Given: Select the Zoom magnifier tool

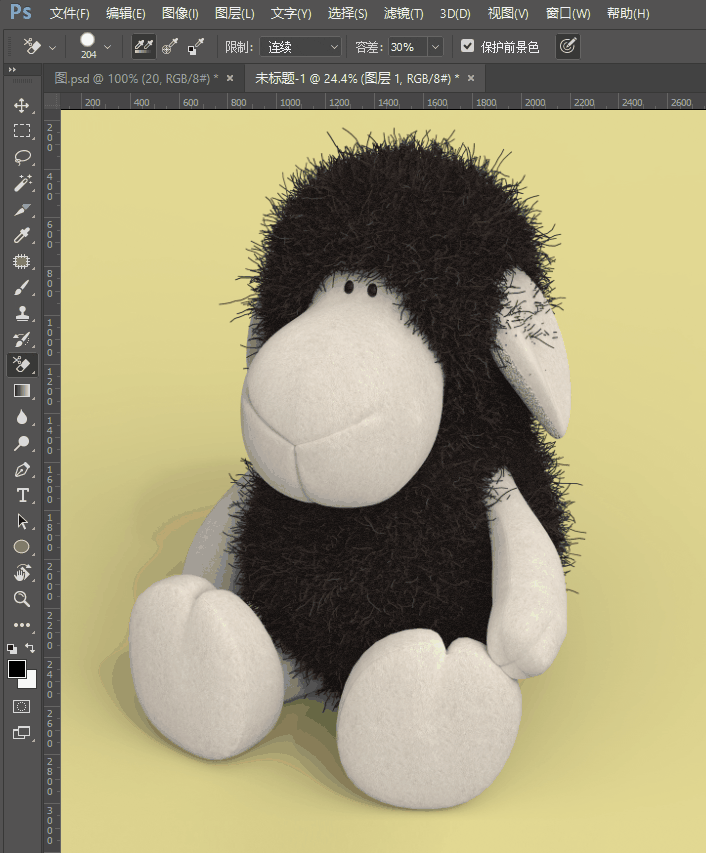Looking at the screenshot, I should coord(21,599).
